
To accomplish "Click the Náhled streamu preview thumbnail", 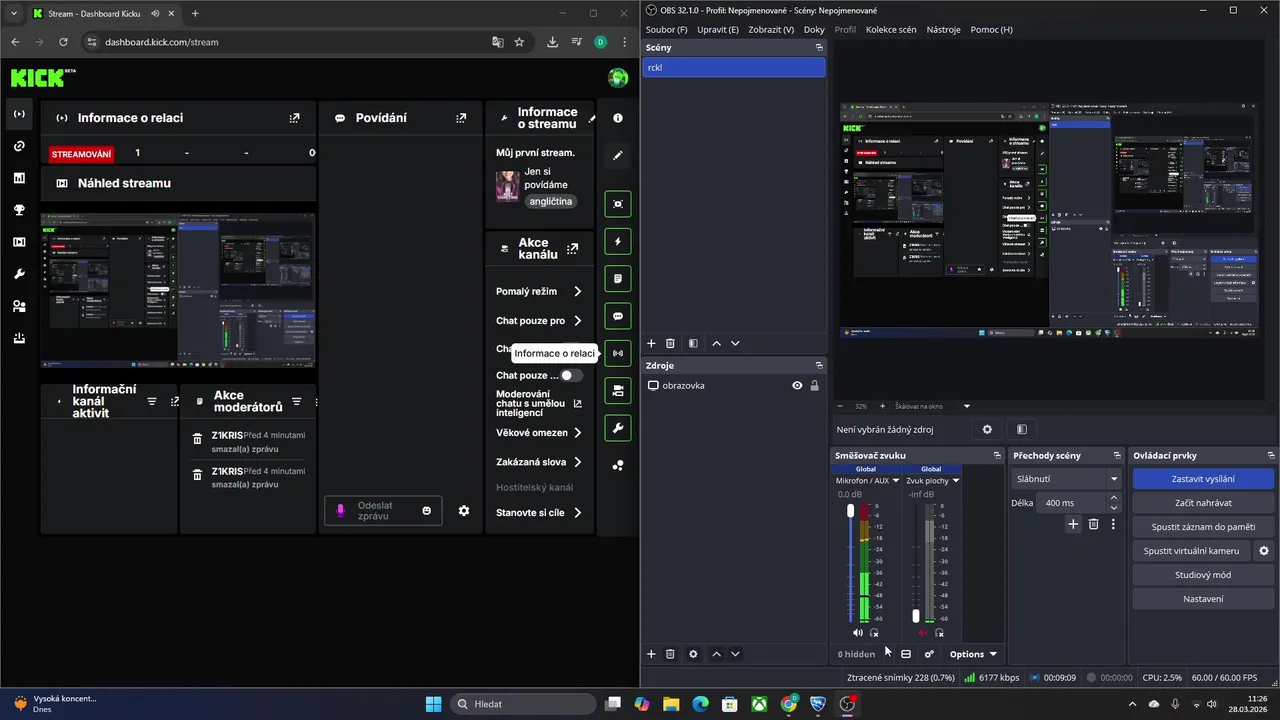I will point(178,291).
